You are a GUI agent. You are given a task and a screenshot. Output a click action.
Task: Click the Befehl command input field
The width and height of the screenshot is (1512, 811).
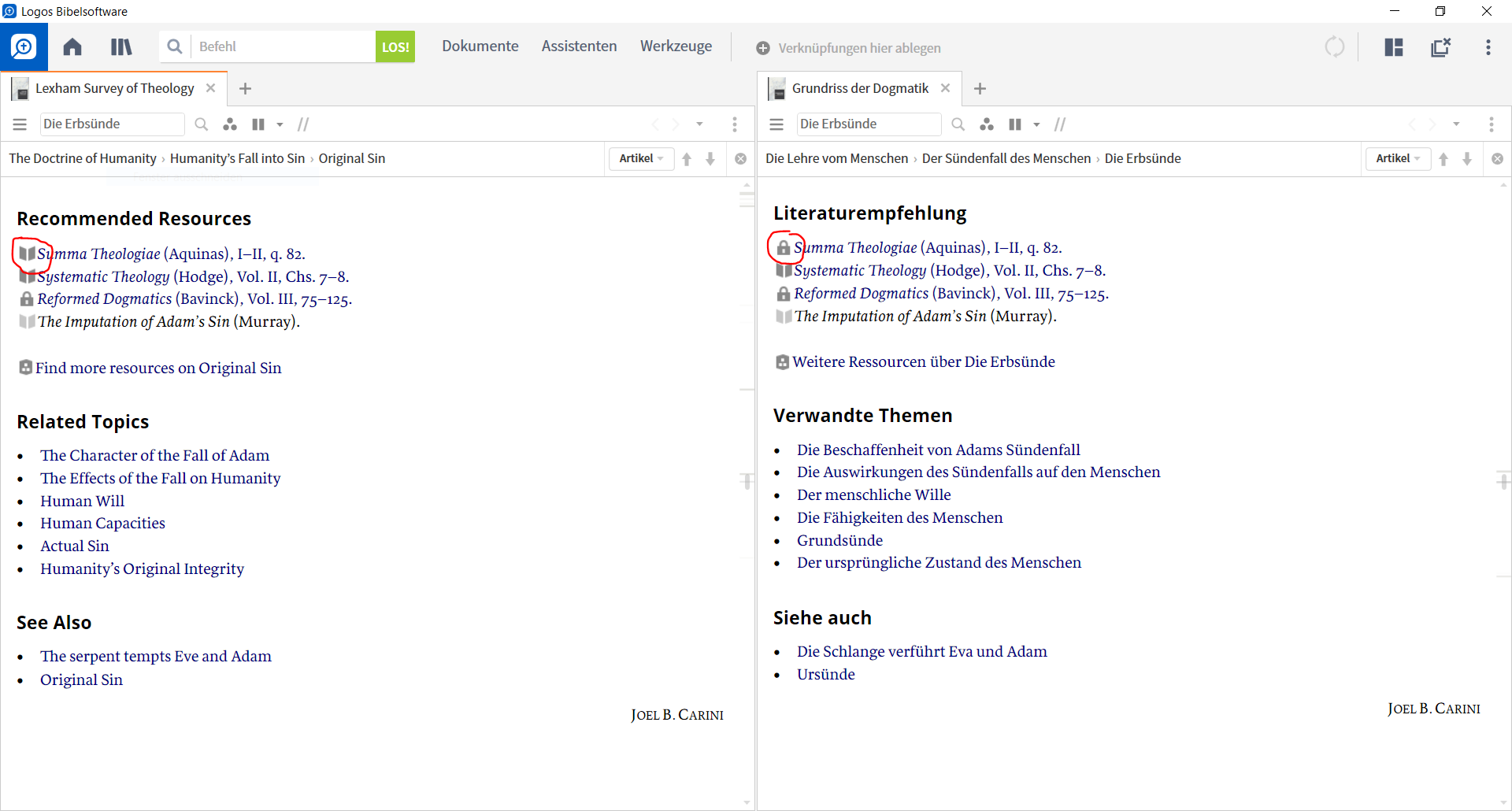tap(283, 46)
